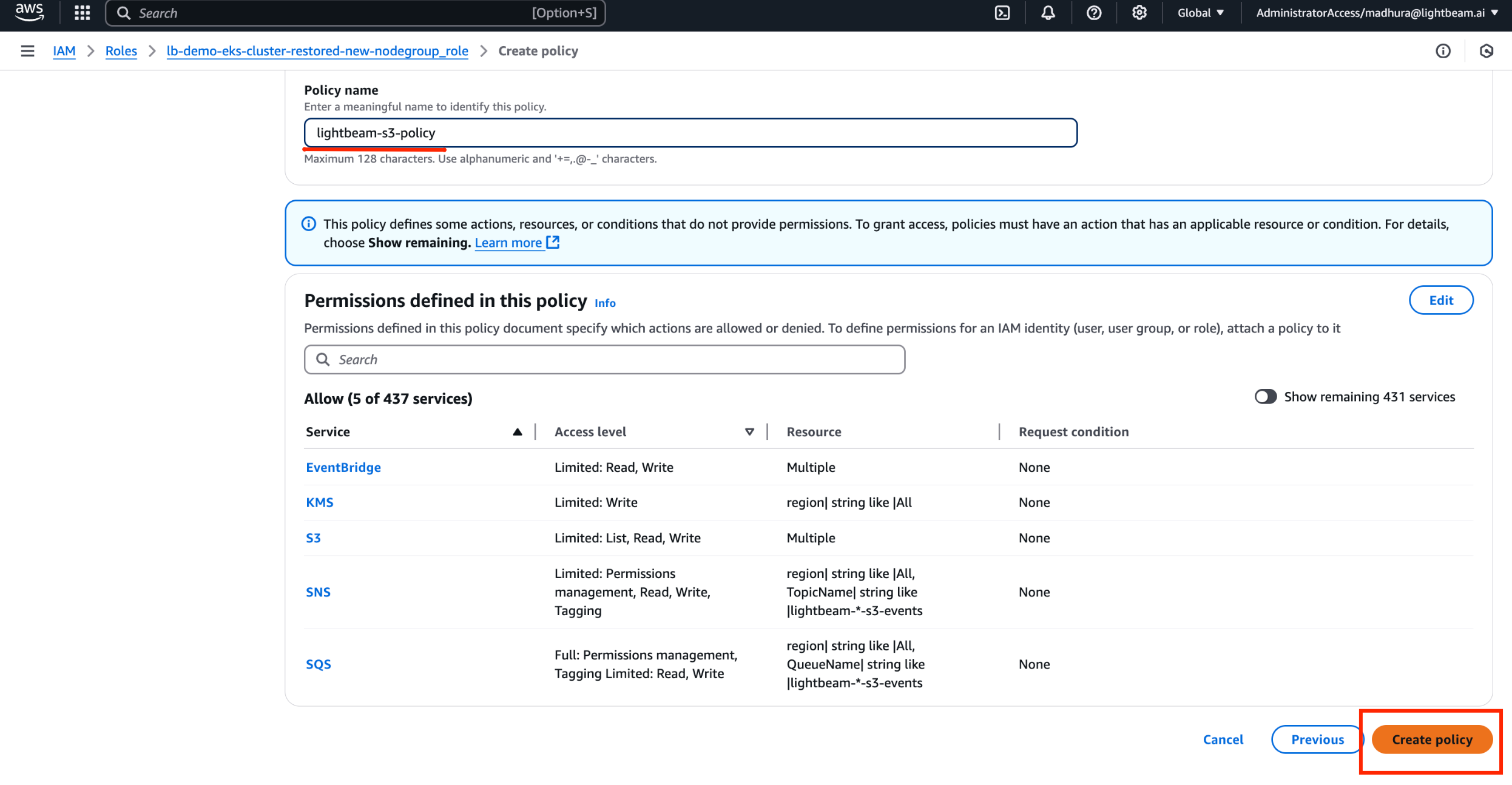Image resolution: width=1512 pixels, height=785 pixels.
Task: Sort by Service column ascending arrow
Action: pyautogui.click(x=518, y=432)
